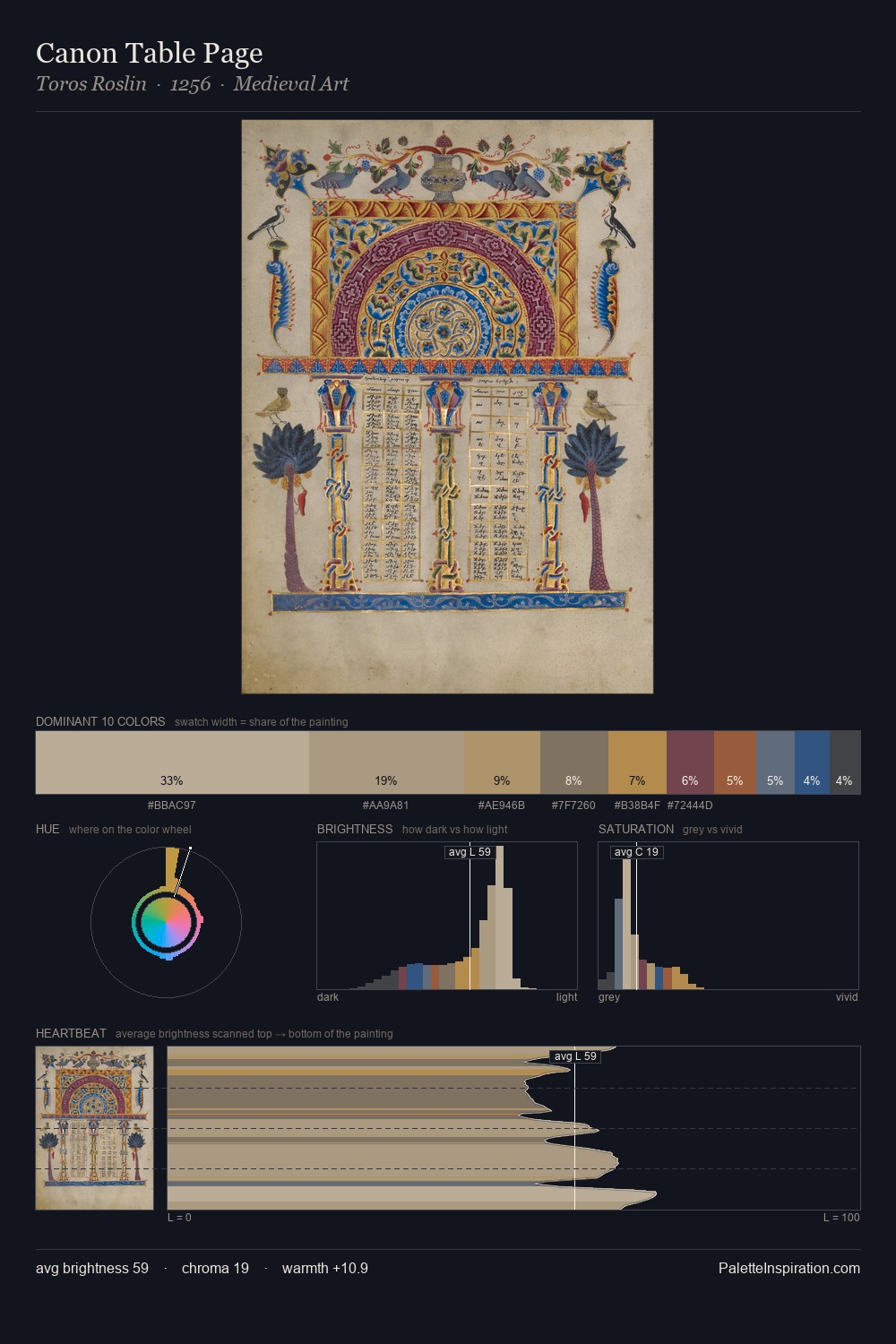
Task: Click the '#AA9A81' hex code label
Action: click(386, 806)
